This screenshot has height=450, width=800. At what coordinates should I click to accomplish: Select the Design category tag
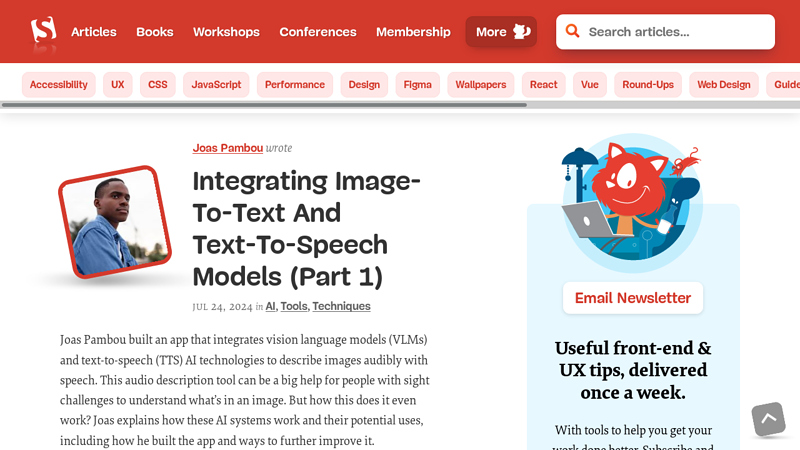click(x=364, y=85)
